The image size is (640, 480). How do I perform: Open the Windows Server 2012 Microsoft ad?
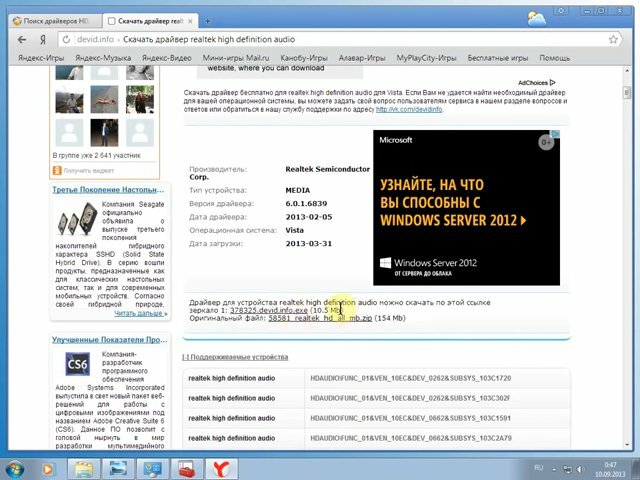[x=466, y=208]
